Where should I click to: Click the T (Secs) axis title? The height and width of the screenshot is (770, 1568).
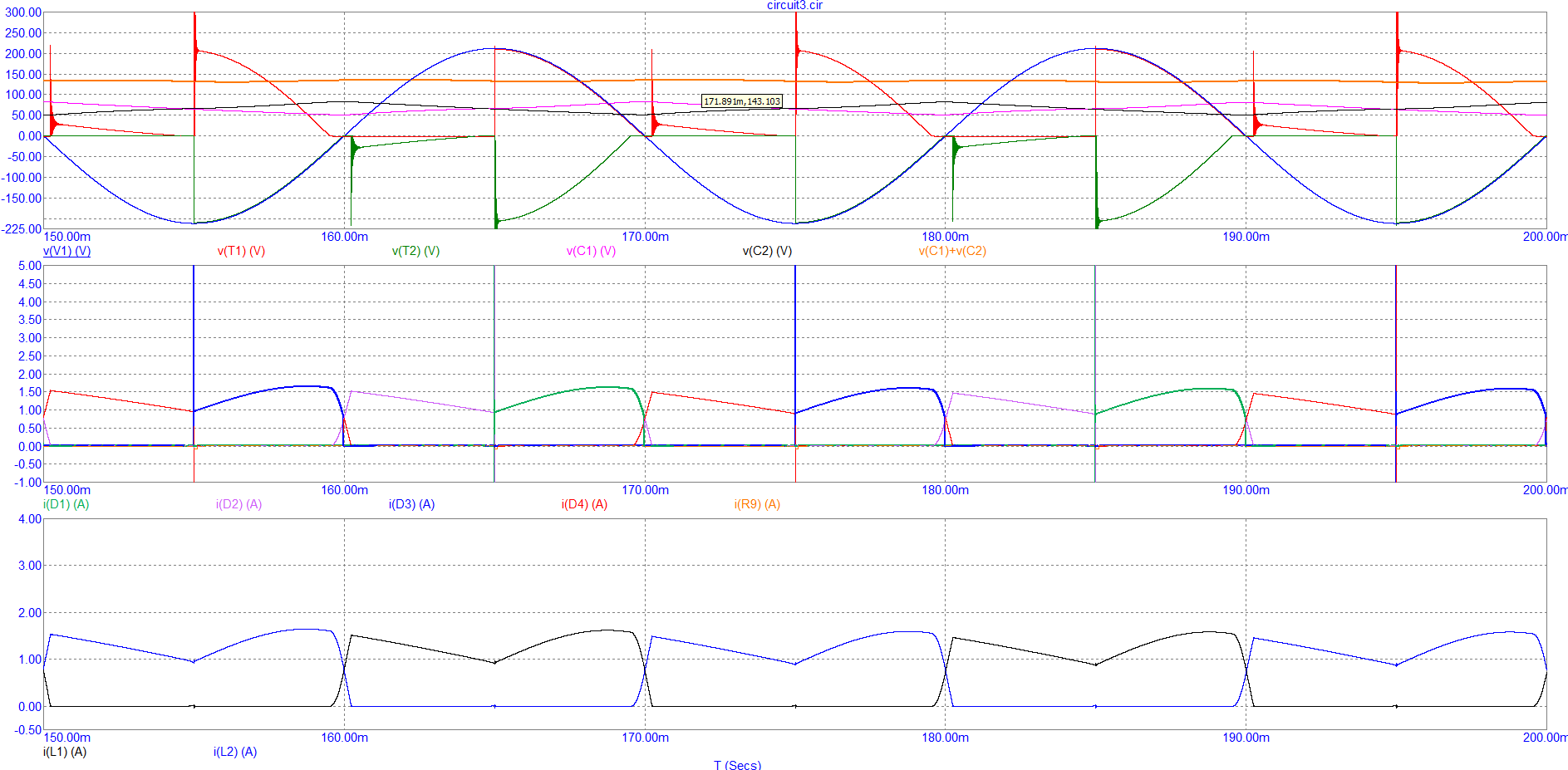coord(737,765)
